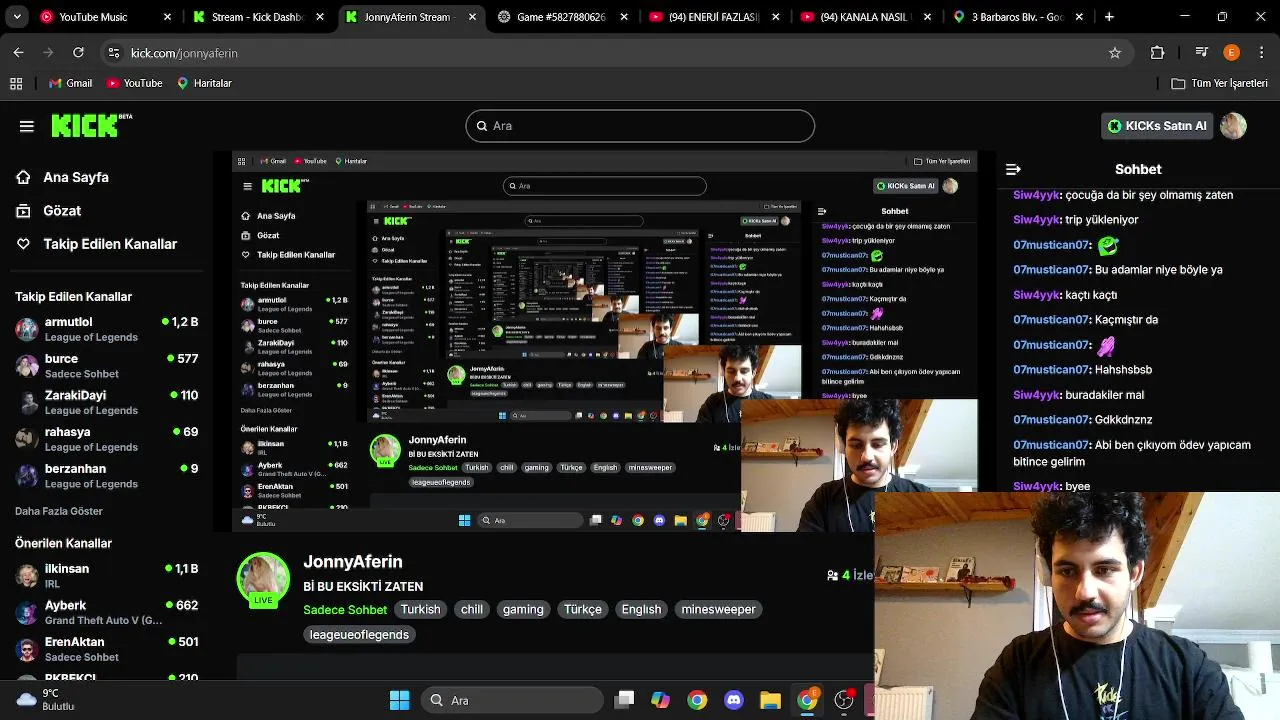Go back in browser history
Image resolution: width=1280 pixels, height=720 pixels.
pos(18,53)
